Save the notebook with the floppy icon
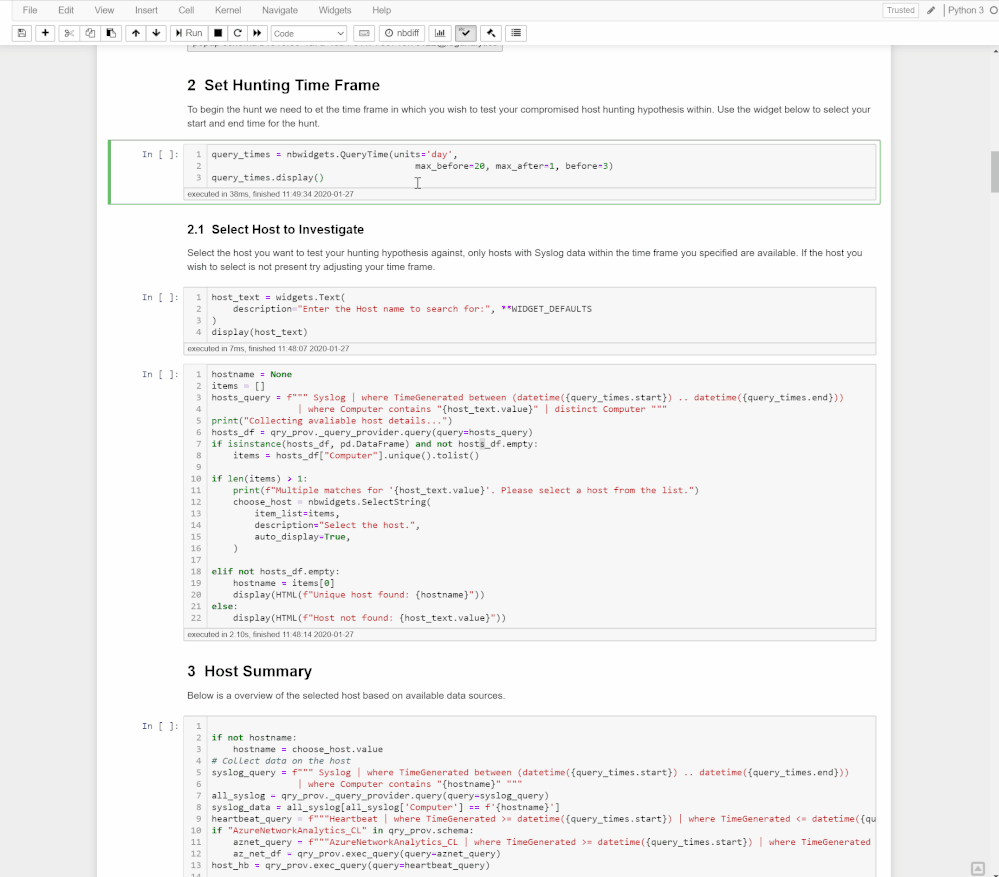 [22, 33]
